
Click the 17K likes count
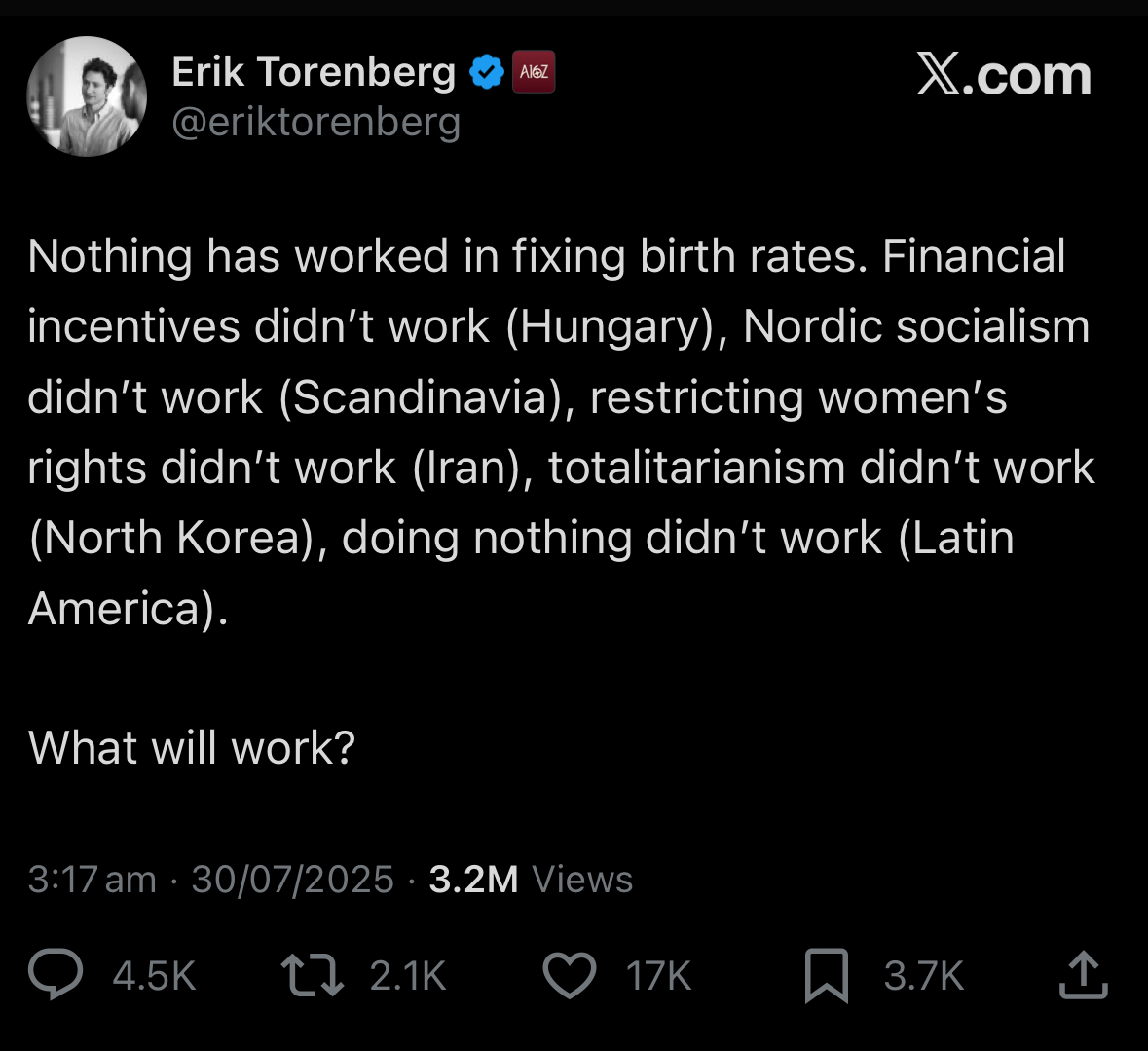pyautogui.click(x=658, y=976)
